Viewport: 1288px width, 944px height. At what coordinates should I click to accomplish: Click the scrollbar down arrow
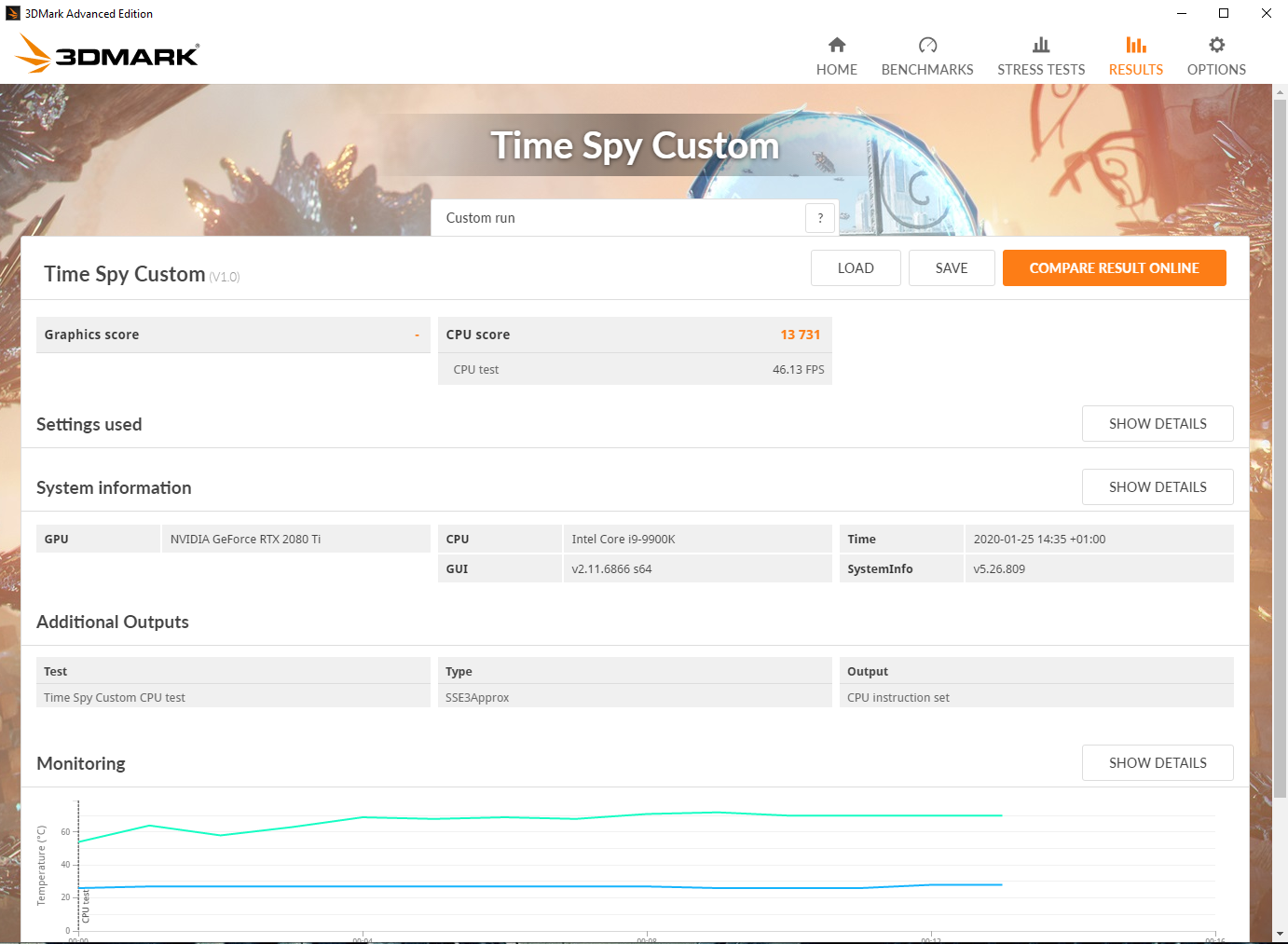click(x=1280, y=934)
